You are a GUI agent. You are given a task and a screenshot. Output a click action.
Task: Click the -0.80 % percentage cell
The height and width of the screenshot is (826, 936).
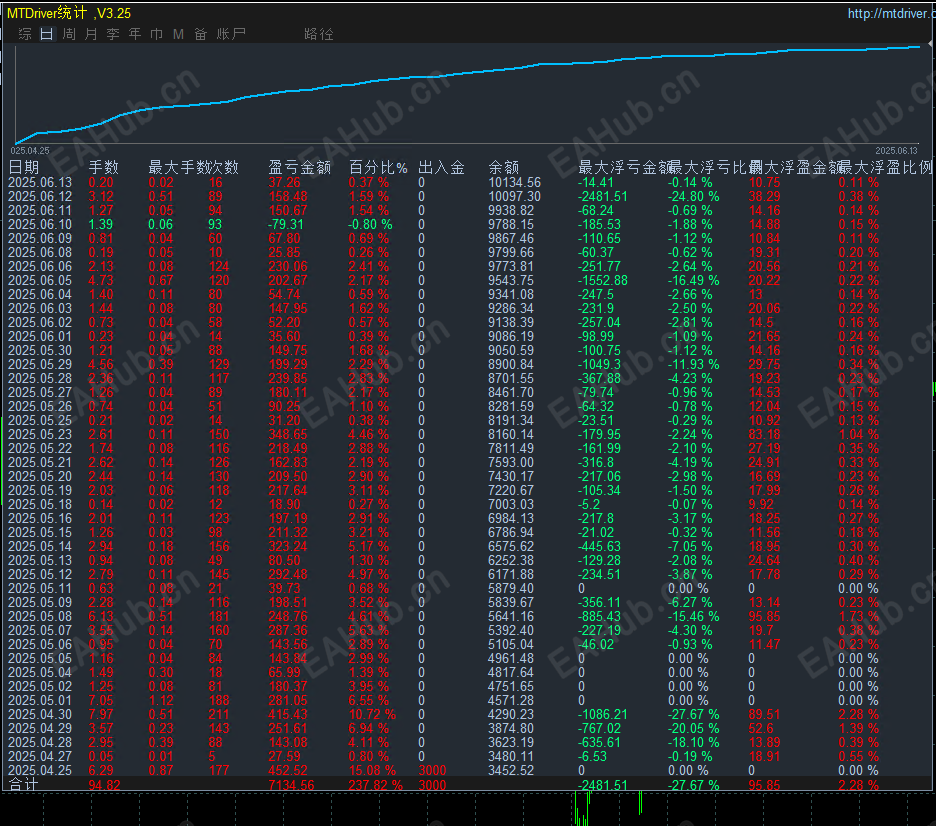pyautogui.click(x=370, y=224)
